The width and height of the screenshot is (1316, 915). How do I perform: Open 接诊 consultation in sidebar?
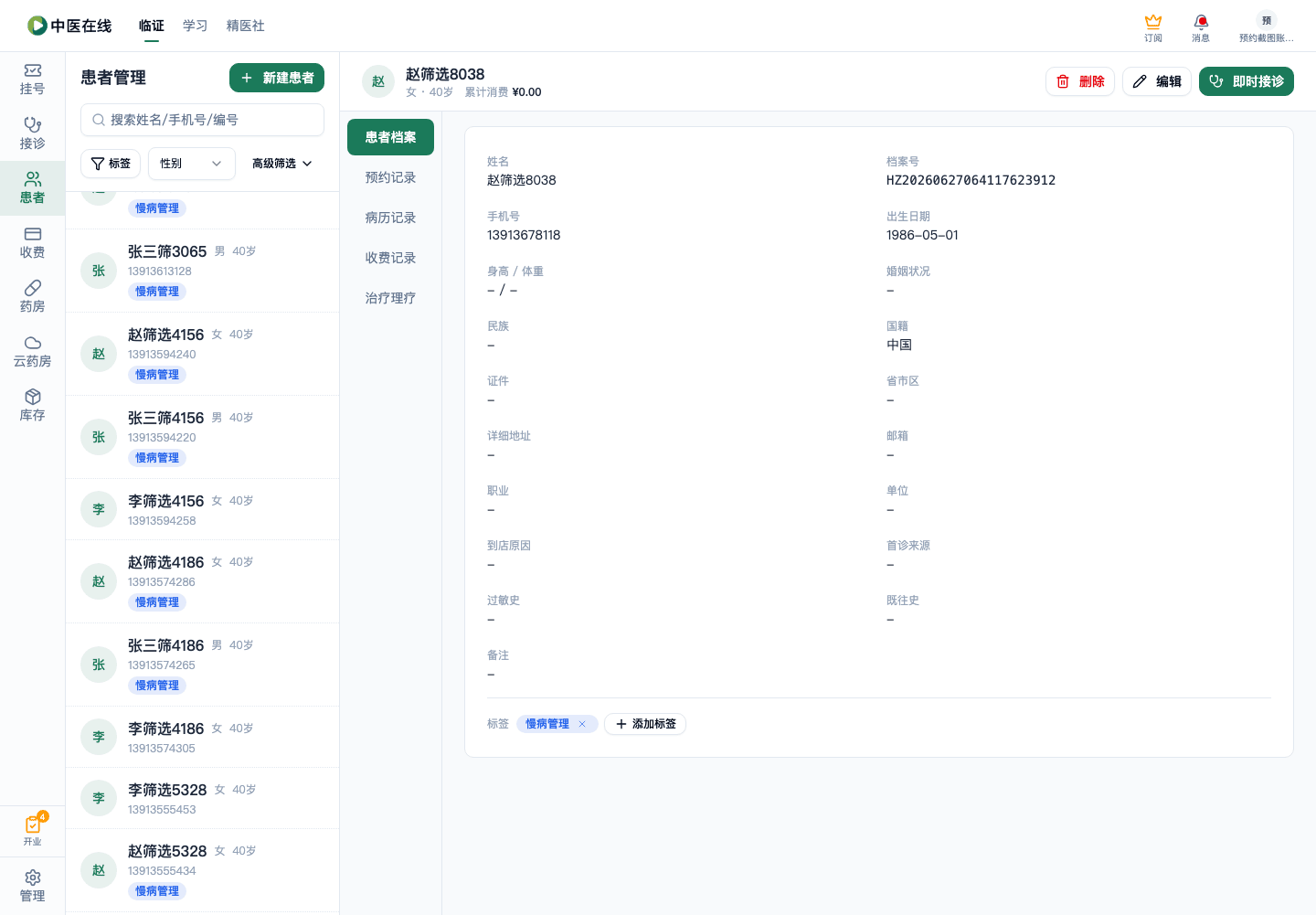pyautogui.click(x=32, y=133)
